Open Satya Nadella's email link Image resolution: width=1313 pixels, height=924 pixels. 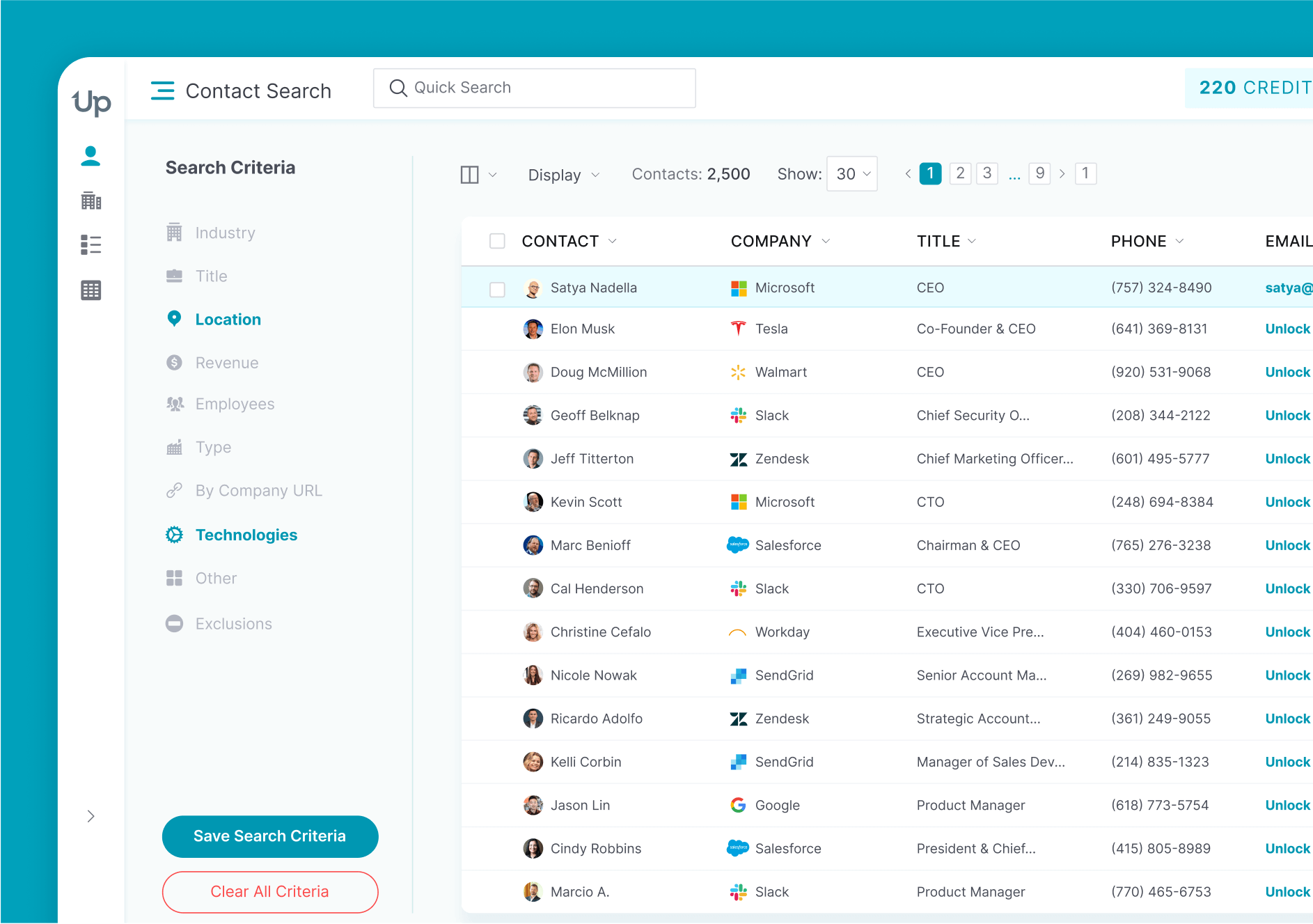(1289, 288)
